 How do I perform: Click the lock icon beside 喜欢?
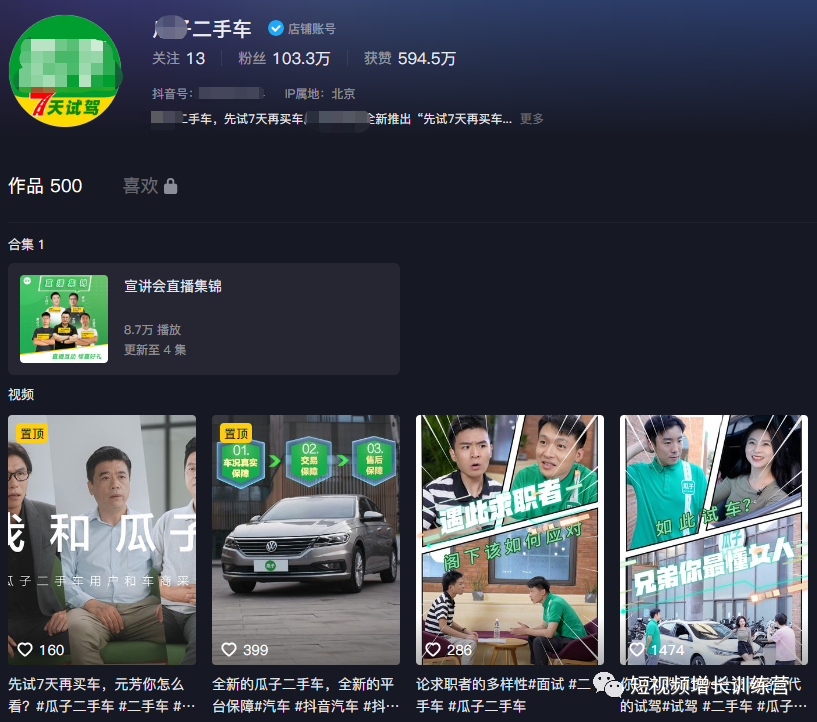(171, 186)
